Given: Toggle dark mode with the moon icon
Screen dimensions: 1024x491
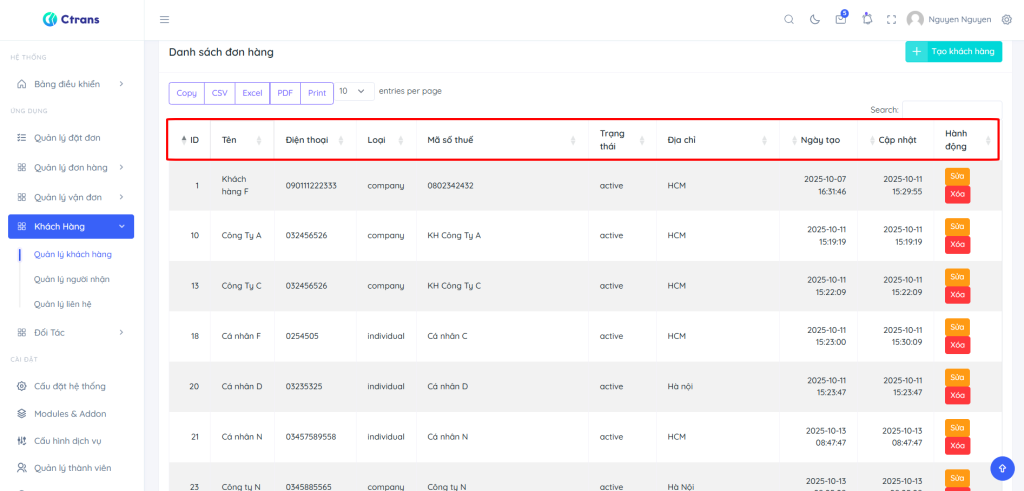Looking at the screenshot, I should tap(815, 19).
